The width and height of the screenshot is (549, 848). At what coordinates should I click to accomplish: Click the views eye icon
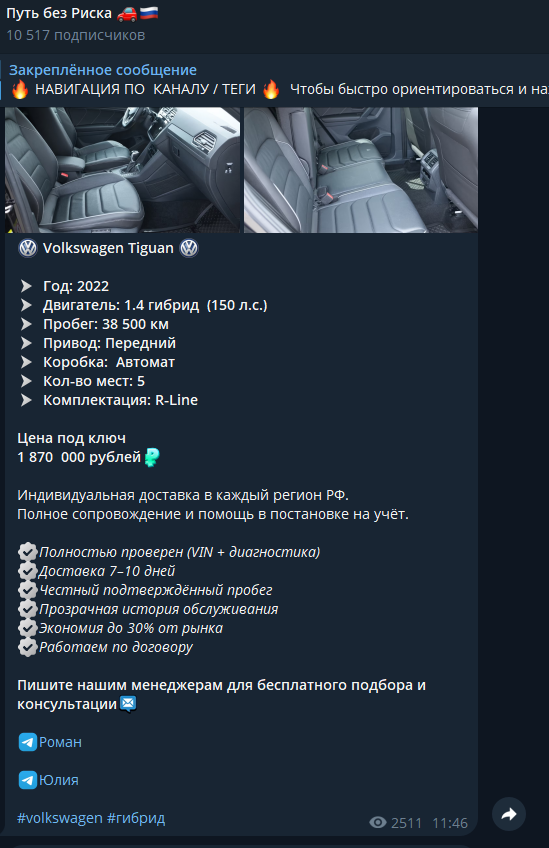pyautogui.click(x=378, y=823)
